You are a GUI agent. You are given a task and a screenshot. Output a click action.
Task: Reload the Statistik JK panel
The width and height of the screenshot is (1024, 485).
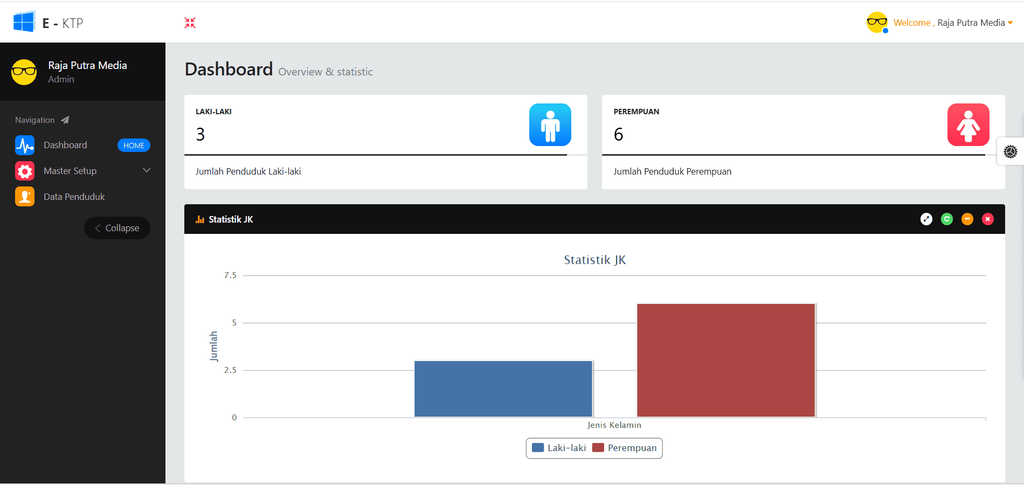tap(946, 219)
